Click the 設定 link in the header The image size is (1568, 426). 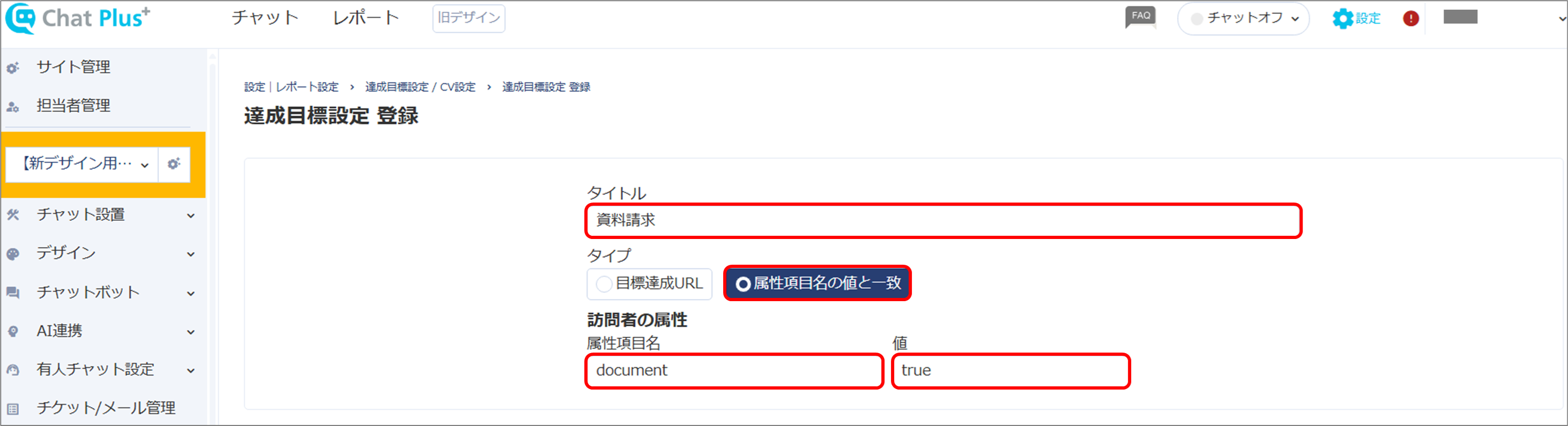(1368, 18)
